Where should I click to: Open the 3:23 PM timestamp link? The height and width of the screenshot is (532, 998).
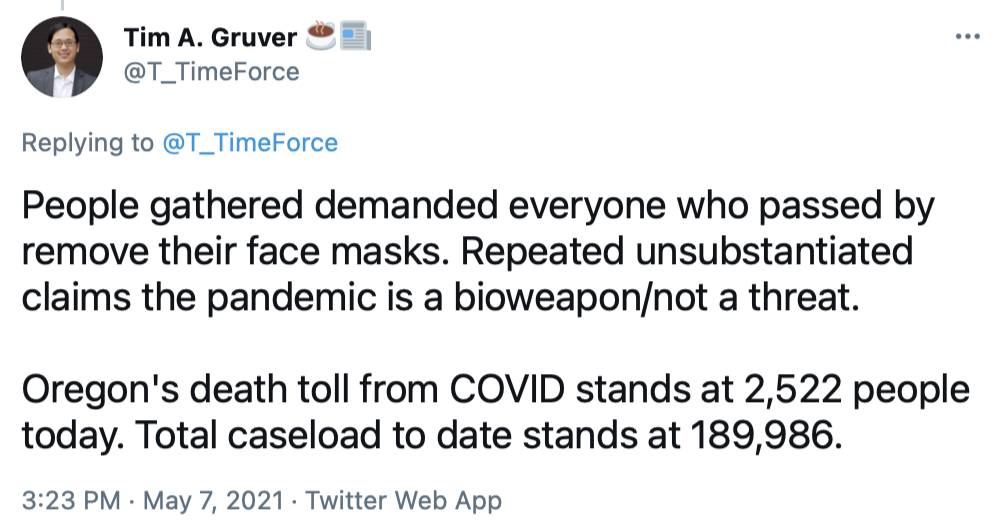coord(60,501)
